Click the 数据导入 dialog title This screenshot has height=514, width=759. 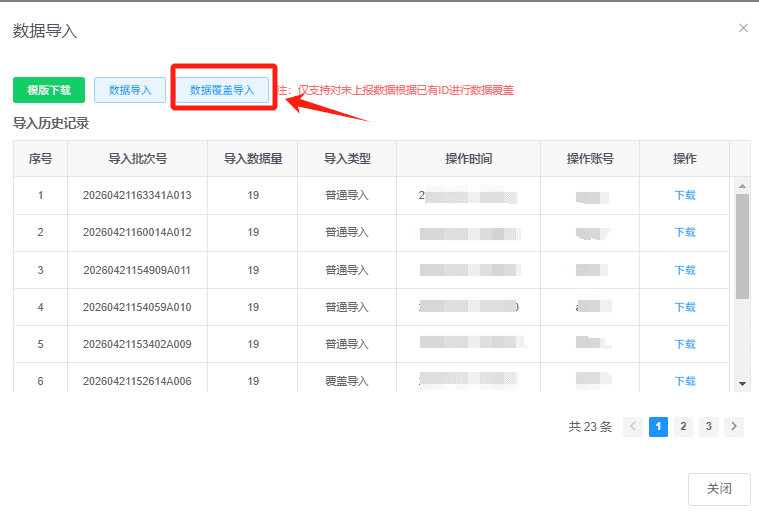click(x=45, y=31)
